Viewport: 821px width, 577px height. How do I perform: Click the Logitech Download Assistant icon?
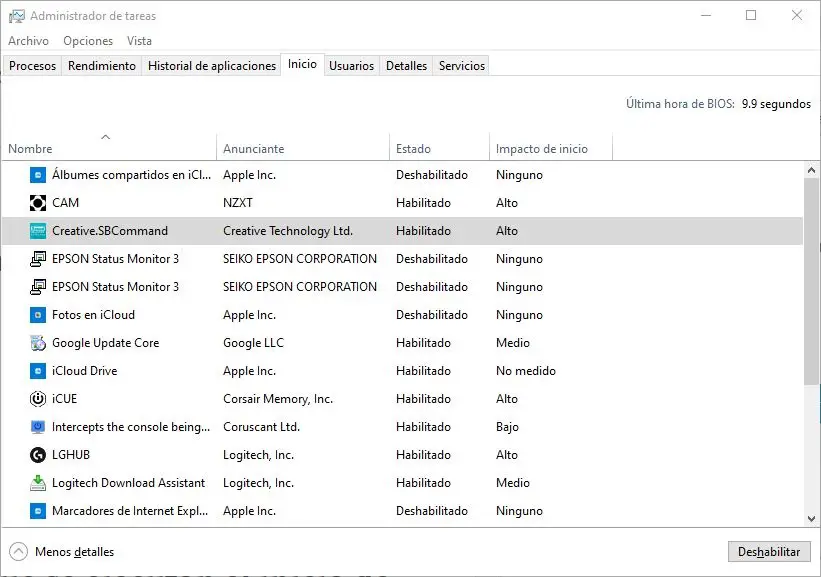coord(38,483)
